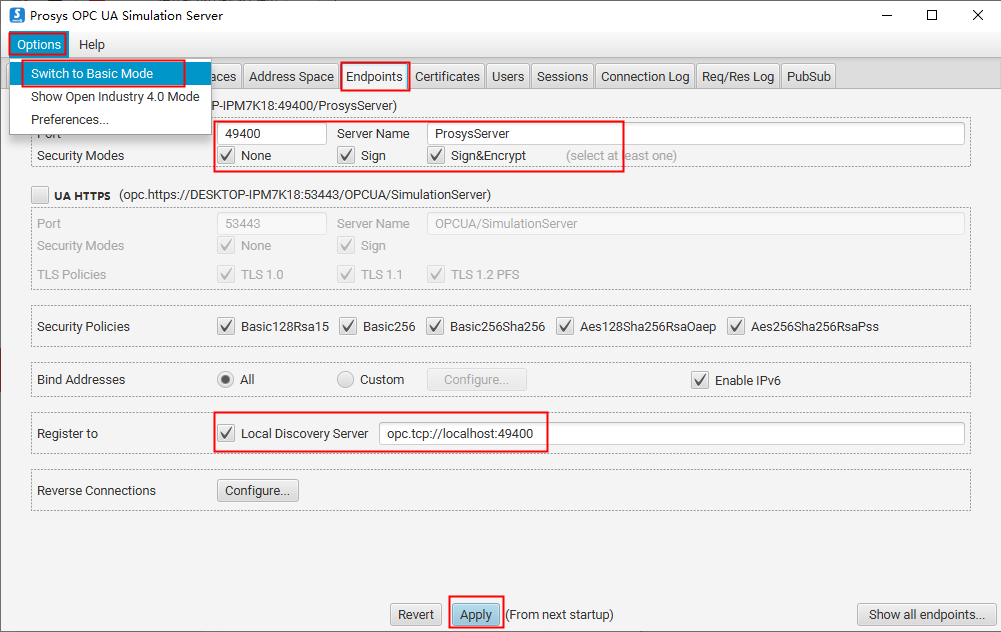Viewport: 1001px width, 632px height.
Task: Open the Connection Log tab
Action: (x=645, y=76)
